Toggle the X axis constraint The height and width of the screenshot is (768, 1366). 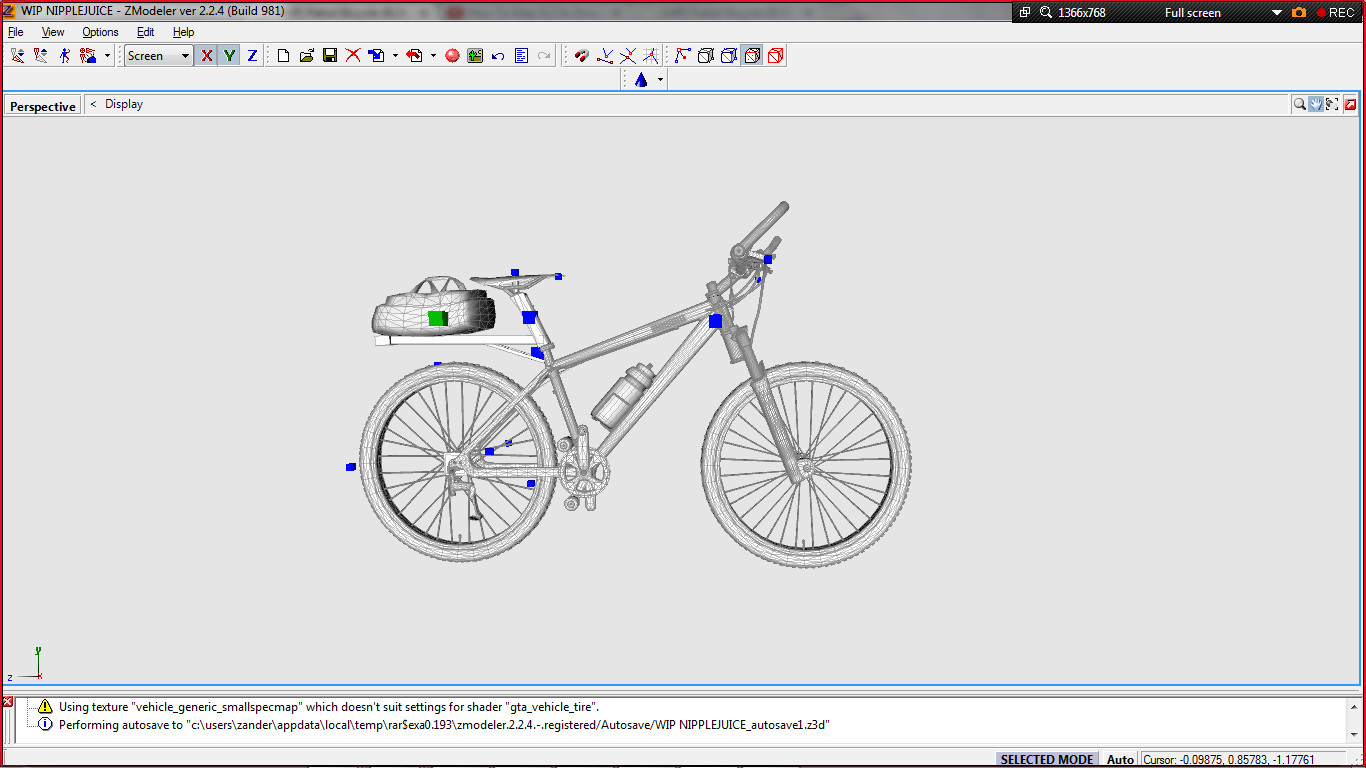pos(207,56)
